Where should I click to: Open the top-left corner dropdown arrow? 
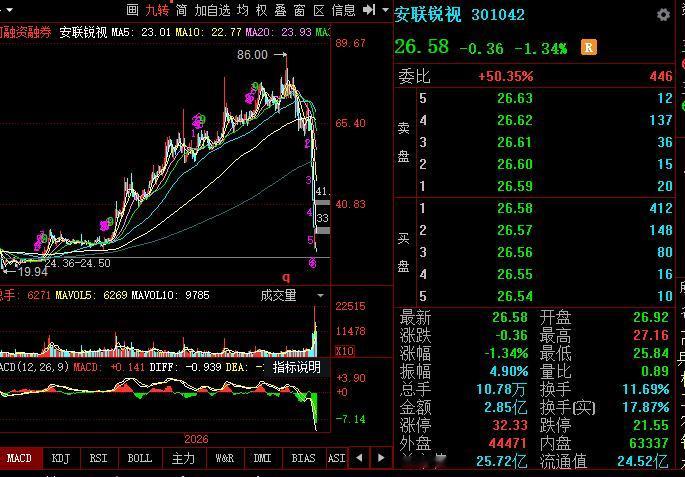tap(9, 10)
